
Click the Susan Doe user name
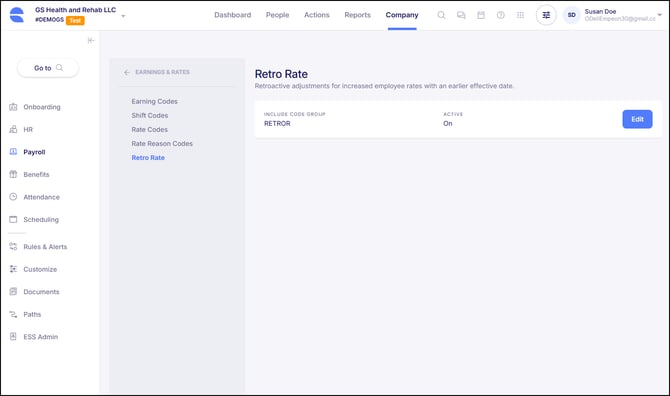600,12
